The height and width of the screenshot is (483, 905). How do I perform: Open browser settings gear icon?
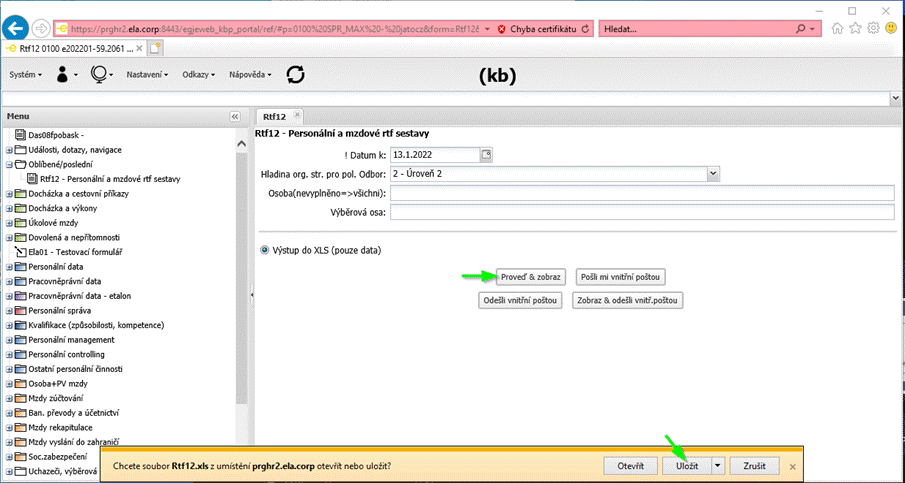pos(872,29)
